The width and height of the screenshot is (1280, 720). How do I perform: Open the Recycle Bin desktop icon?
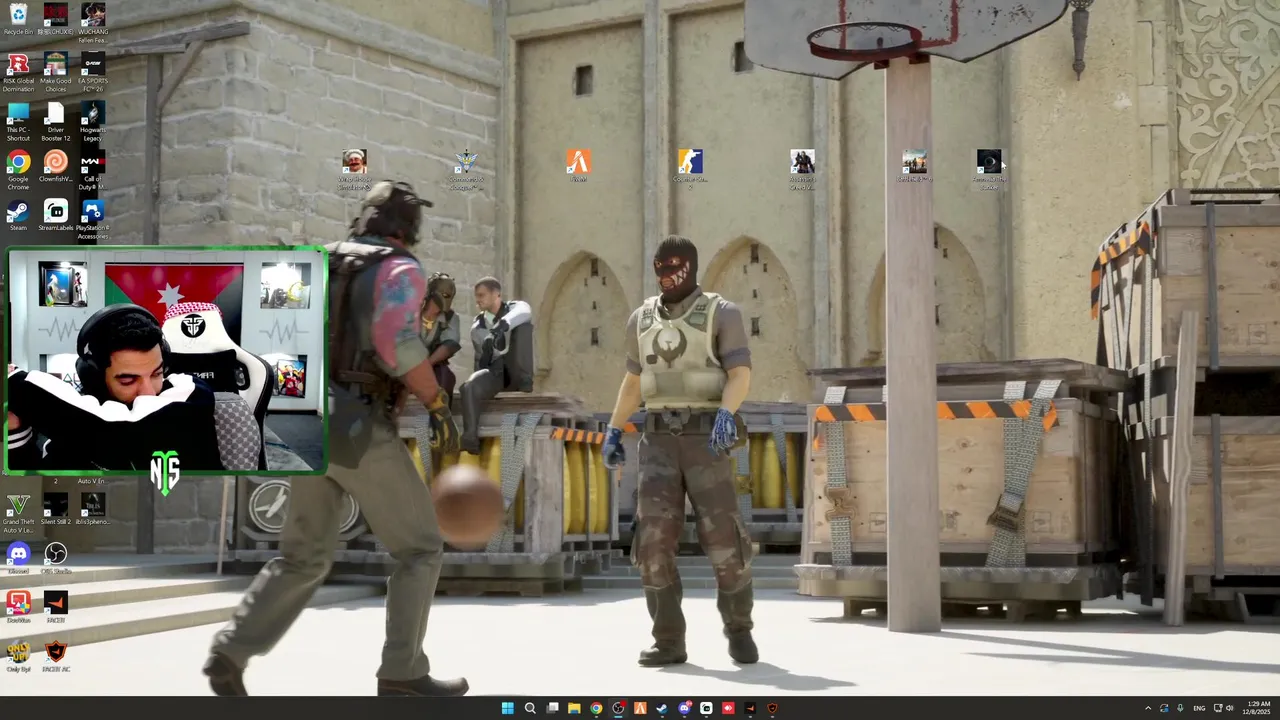[18, 20]
